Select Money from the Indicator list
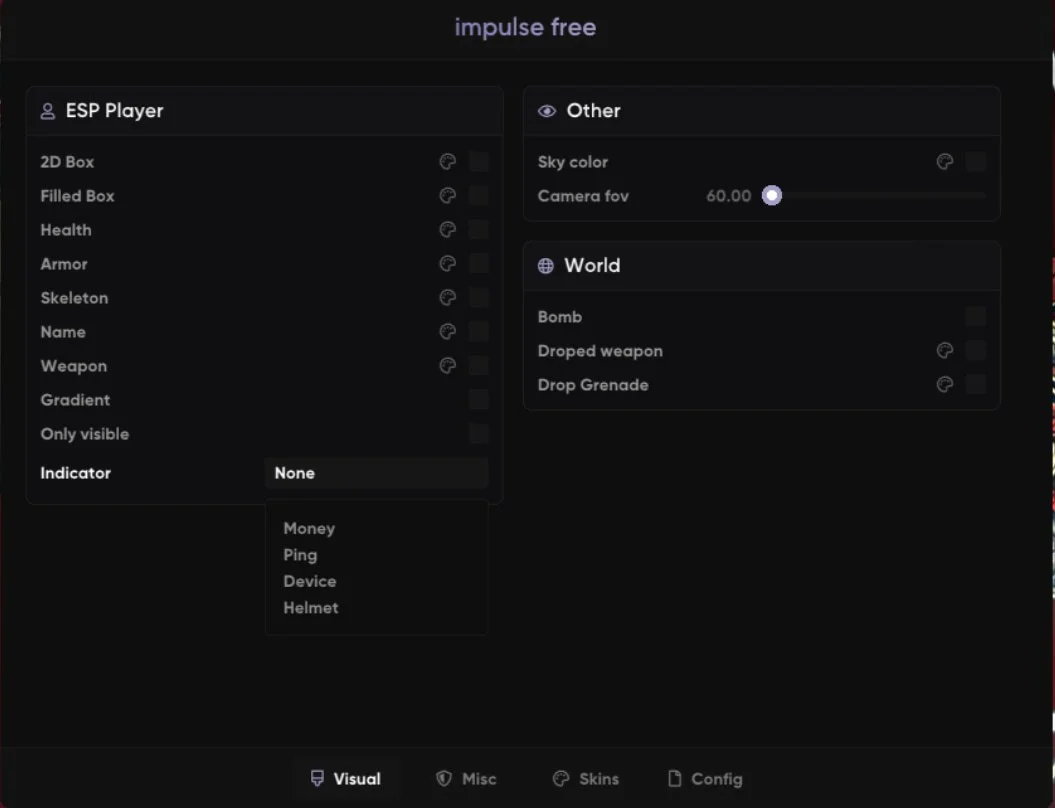The width and height of the screenshot is (1055, 808). pos(309,528)
